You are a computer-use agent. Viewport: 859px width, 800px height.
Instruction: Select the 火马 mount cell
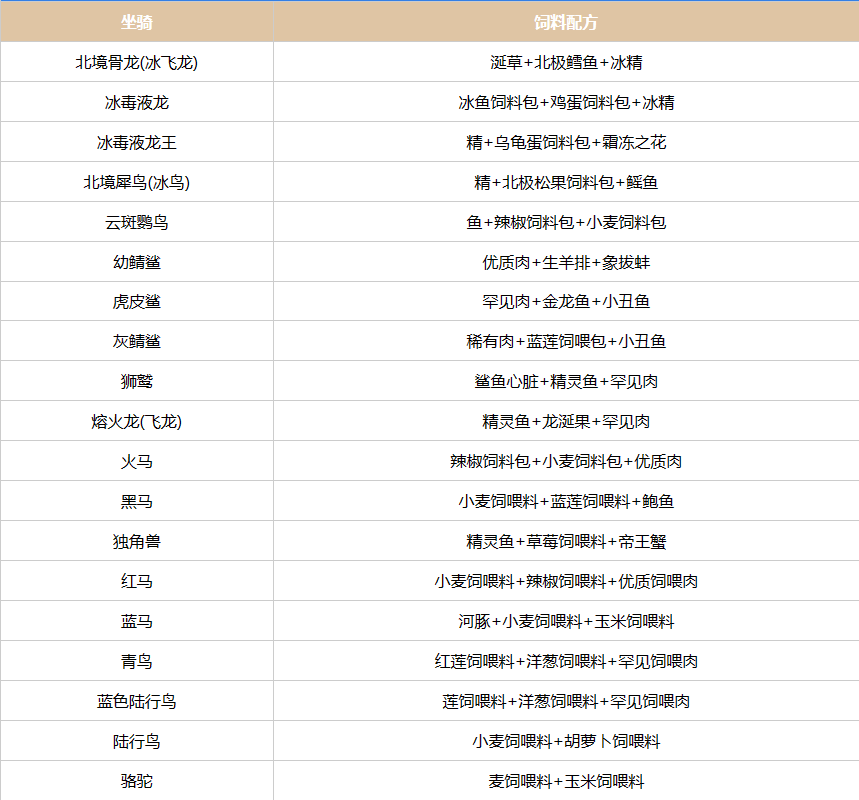pos(136,461)
